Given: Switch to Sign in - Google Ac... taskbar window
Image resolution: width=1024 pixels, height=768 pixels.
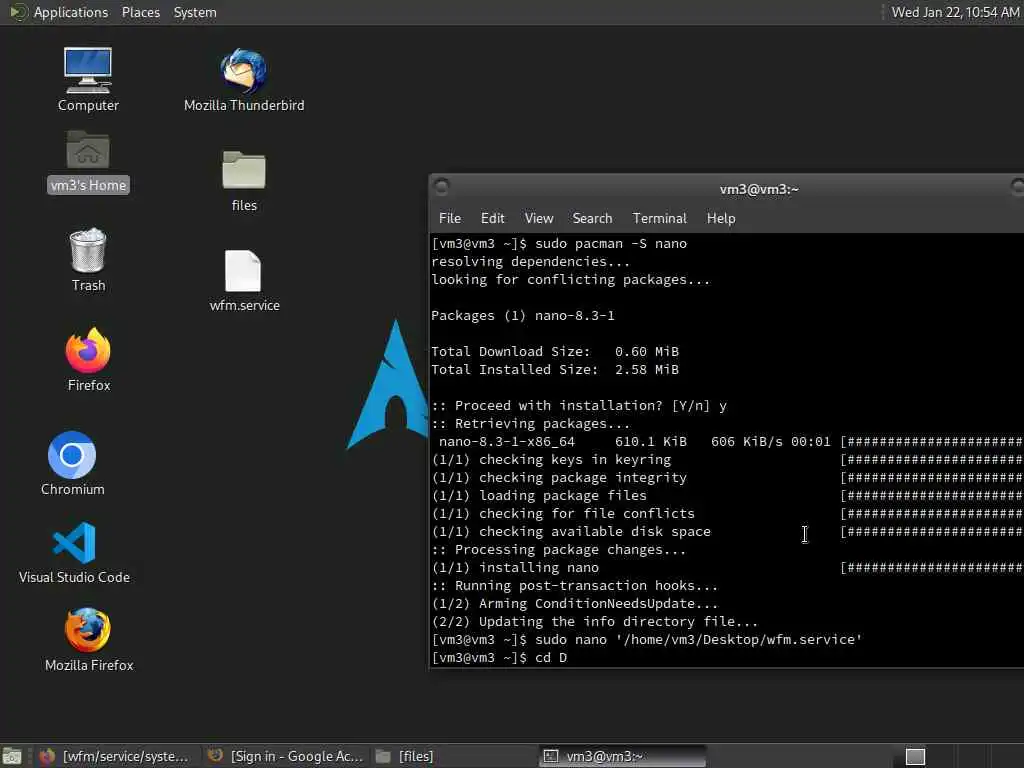Looking at the screenshot, I should point(285,756).
